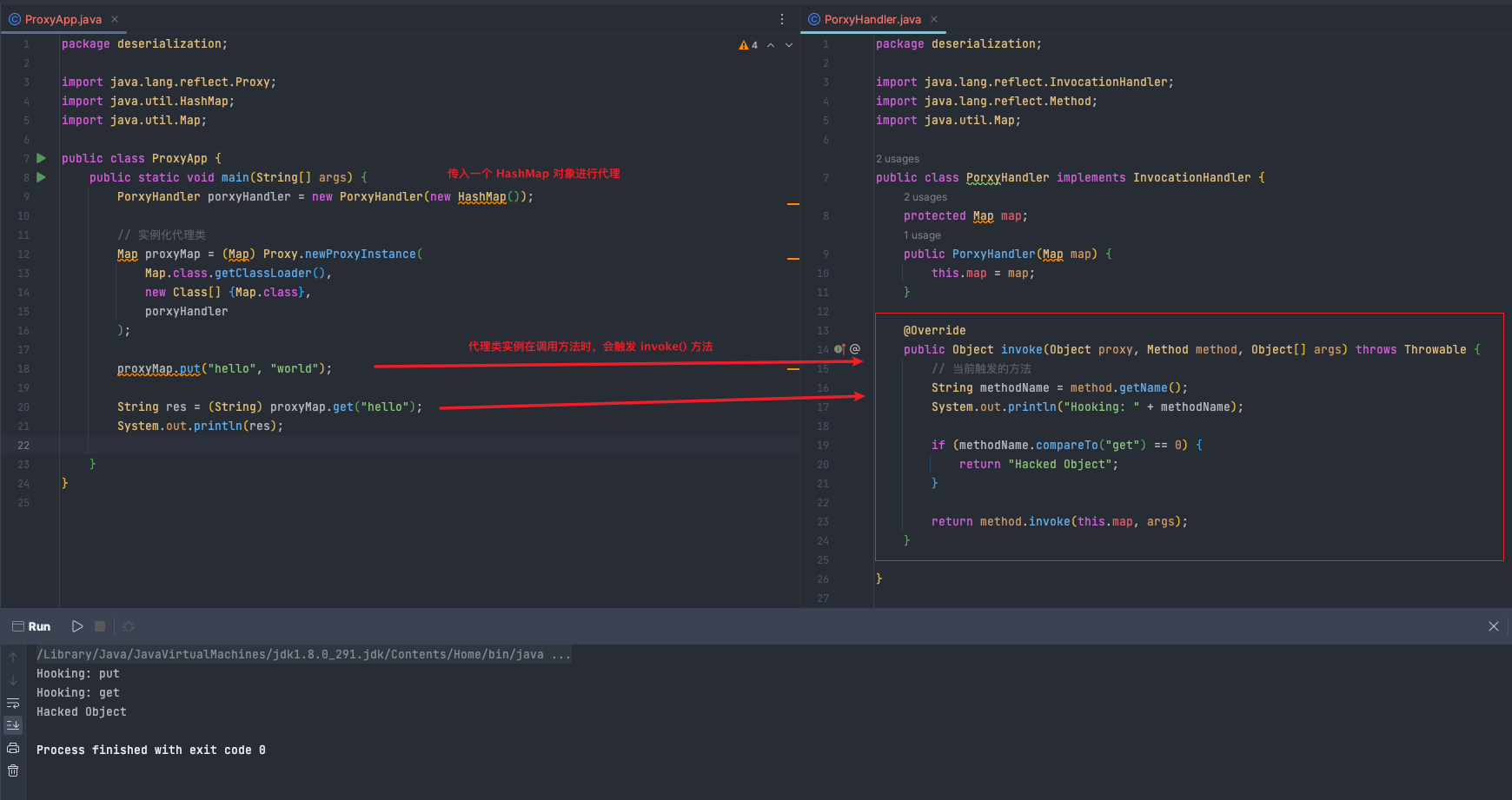Click the return "Hacked Object" statement
Screen dimensions: 1512x800
pos(1039,465)
